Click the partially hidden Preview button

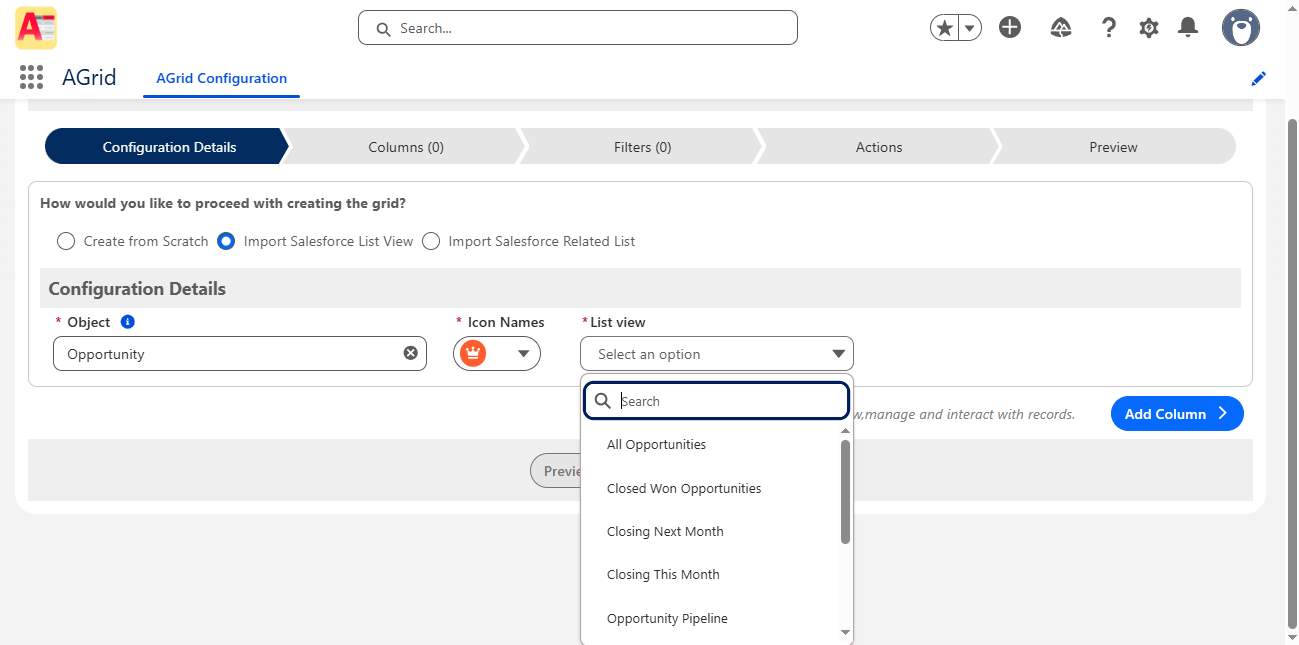[x=555, y=471]
